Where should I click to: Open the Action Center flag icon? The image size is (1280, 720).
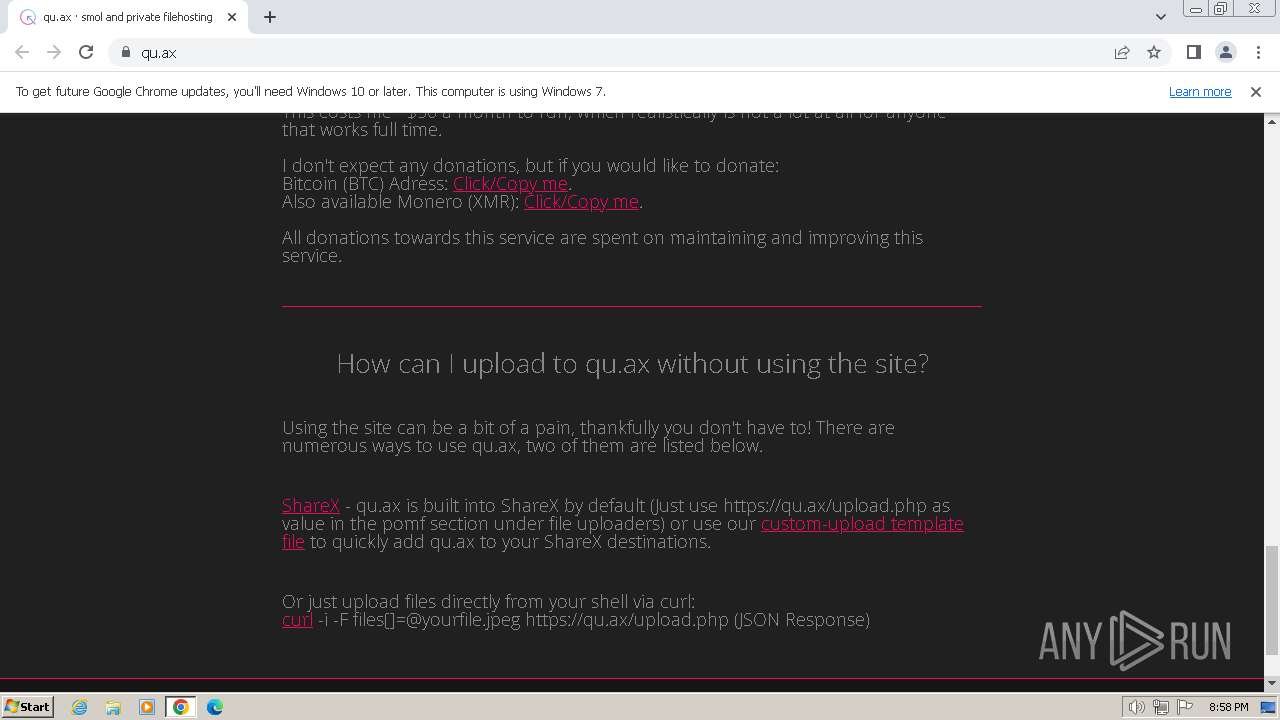click(1184, 707)
